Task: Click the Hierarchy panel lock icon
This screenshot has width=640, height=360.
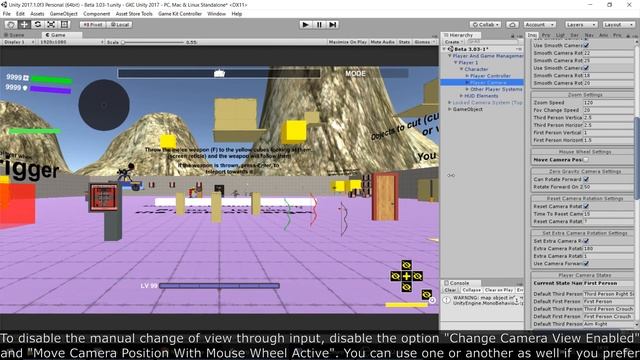Action: (x=513, y=36)
